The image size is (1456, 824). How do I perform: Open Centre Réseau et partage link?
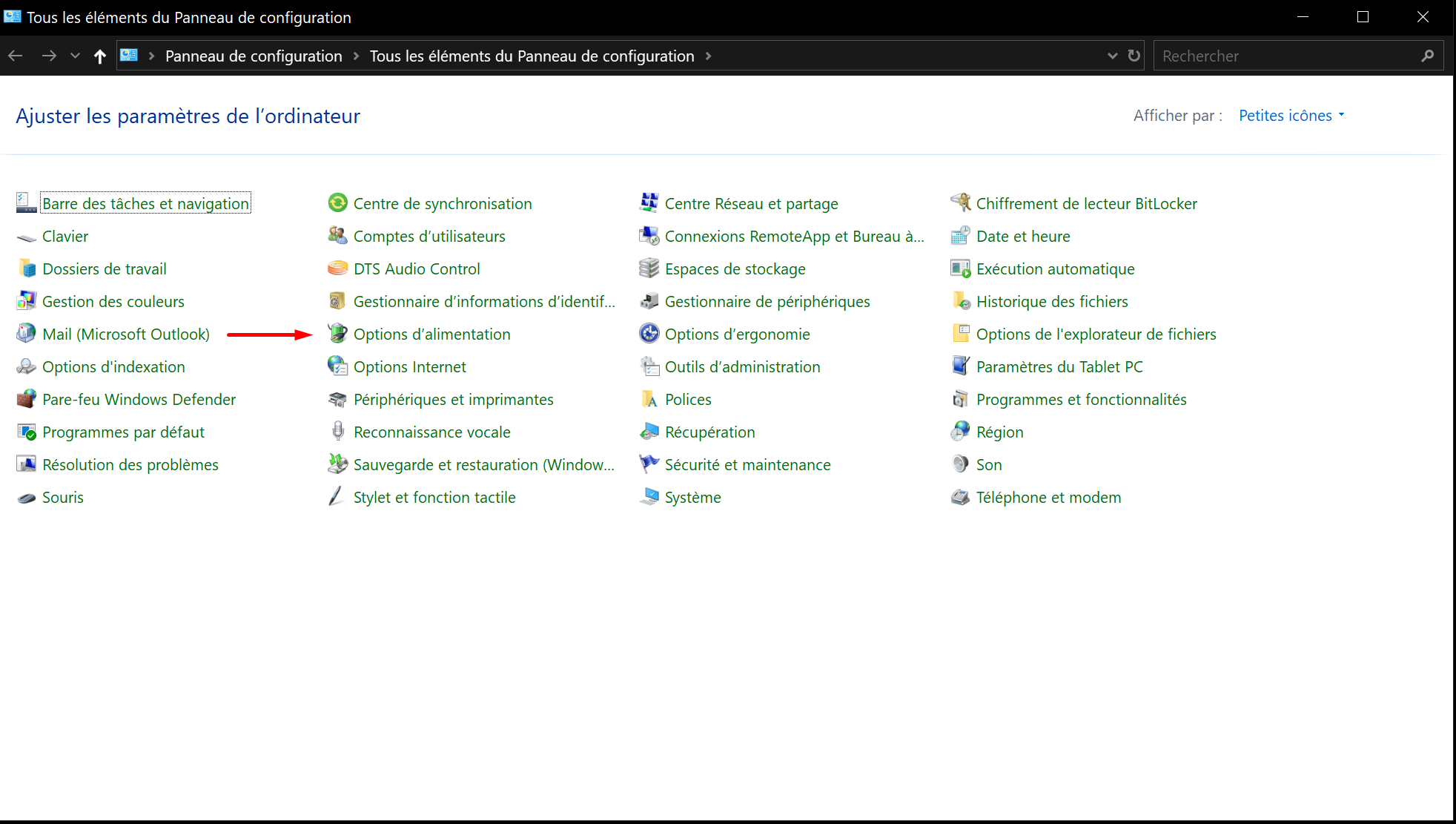[x=751, y=203]
